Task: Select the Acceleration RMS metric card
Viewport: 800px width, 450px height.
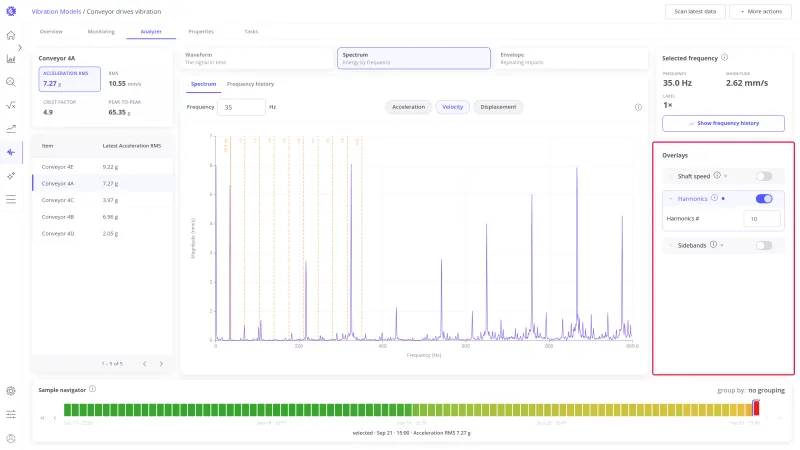Action: [69, 80]
